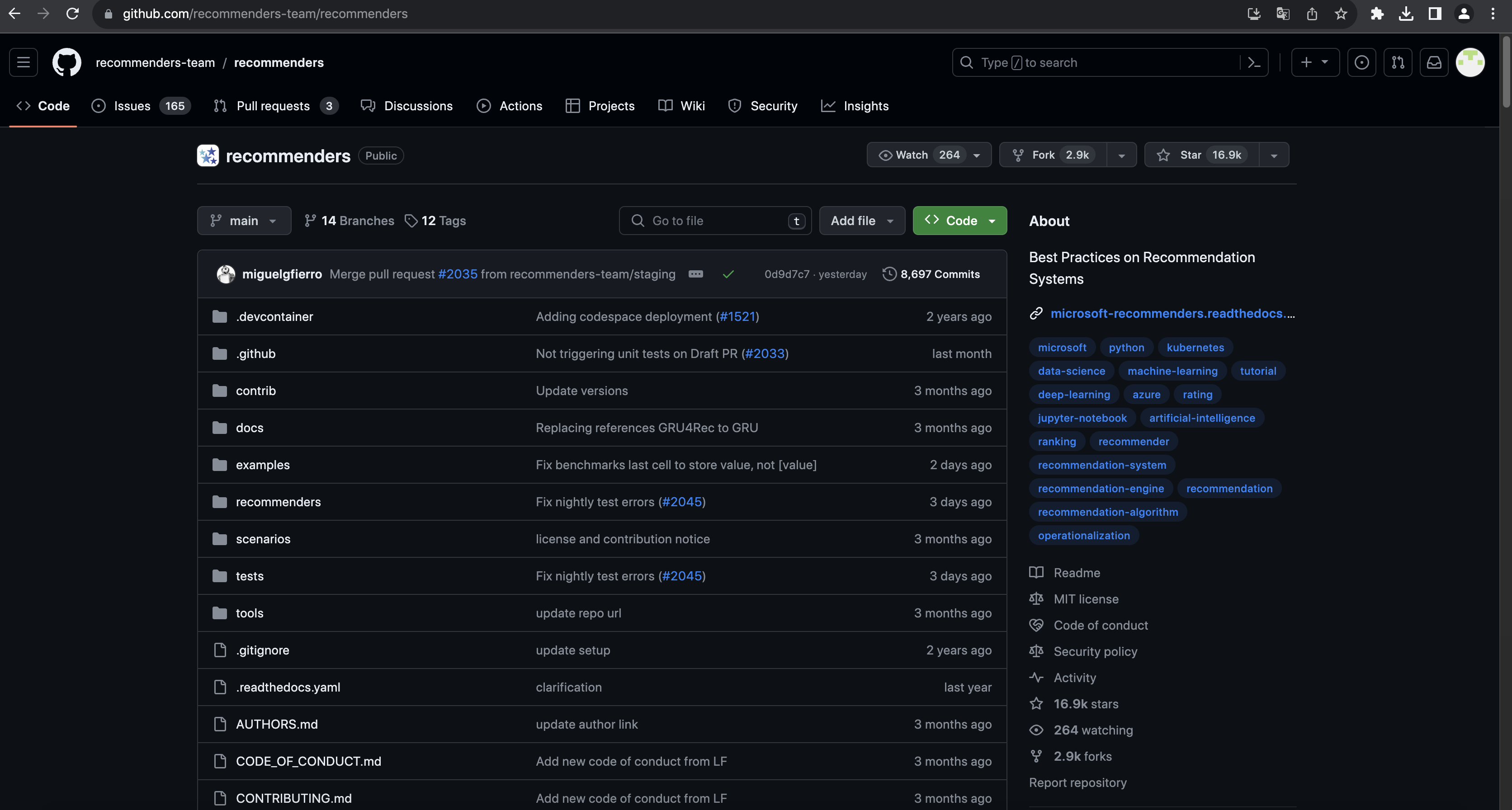Click the Wiki book icon
The height and width of the screenshot is (810, 1512).
tap(665, 105)
